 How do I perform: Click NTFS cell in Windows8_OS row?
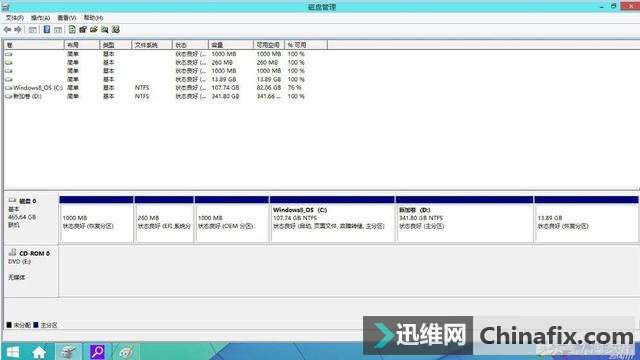(x=142, y=88)
